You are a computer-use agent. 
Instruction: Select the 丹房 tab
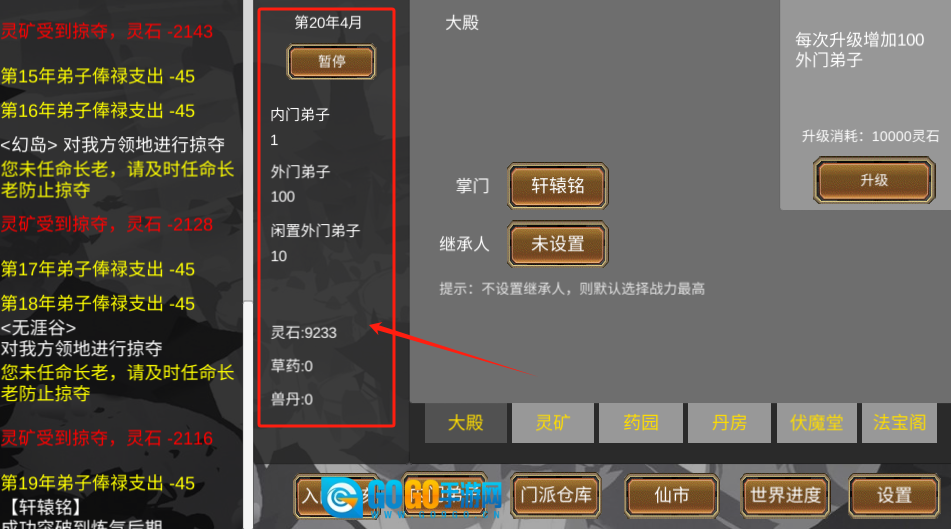click(x=729, y=422)
